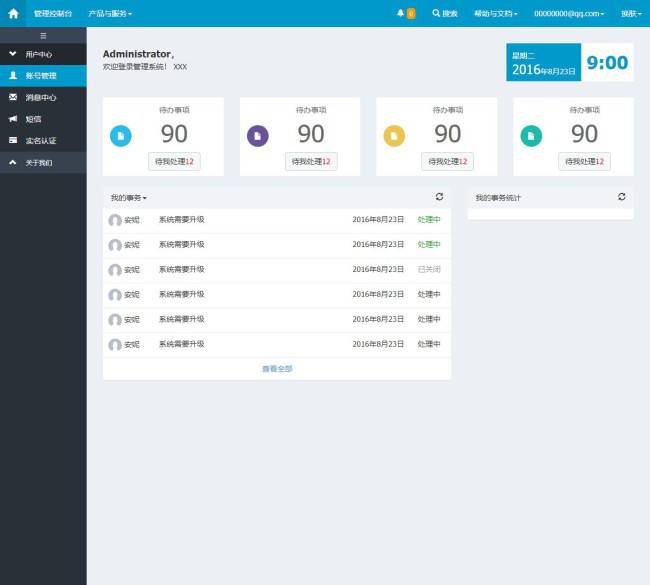
Task: Collapse sidebar with the hamburger icon
Action: [43, 36]
